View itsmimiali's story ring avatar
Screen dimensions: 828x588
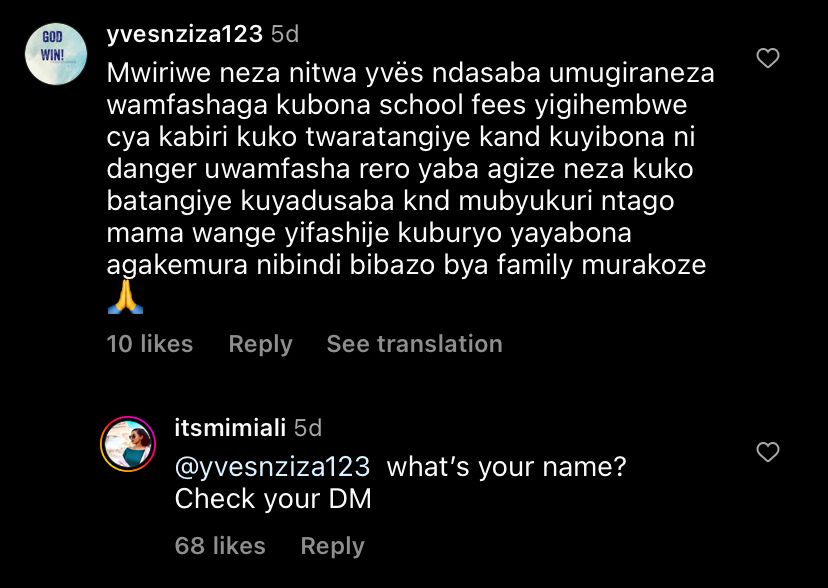pyautogui.click(x=128, y=444)
